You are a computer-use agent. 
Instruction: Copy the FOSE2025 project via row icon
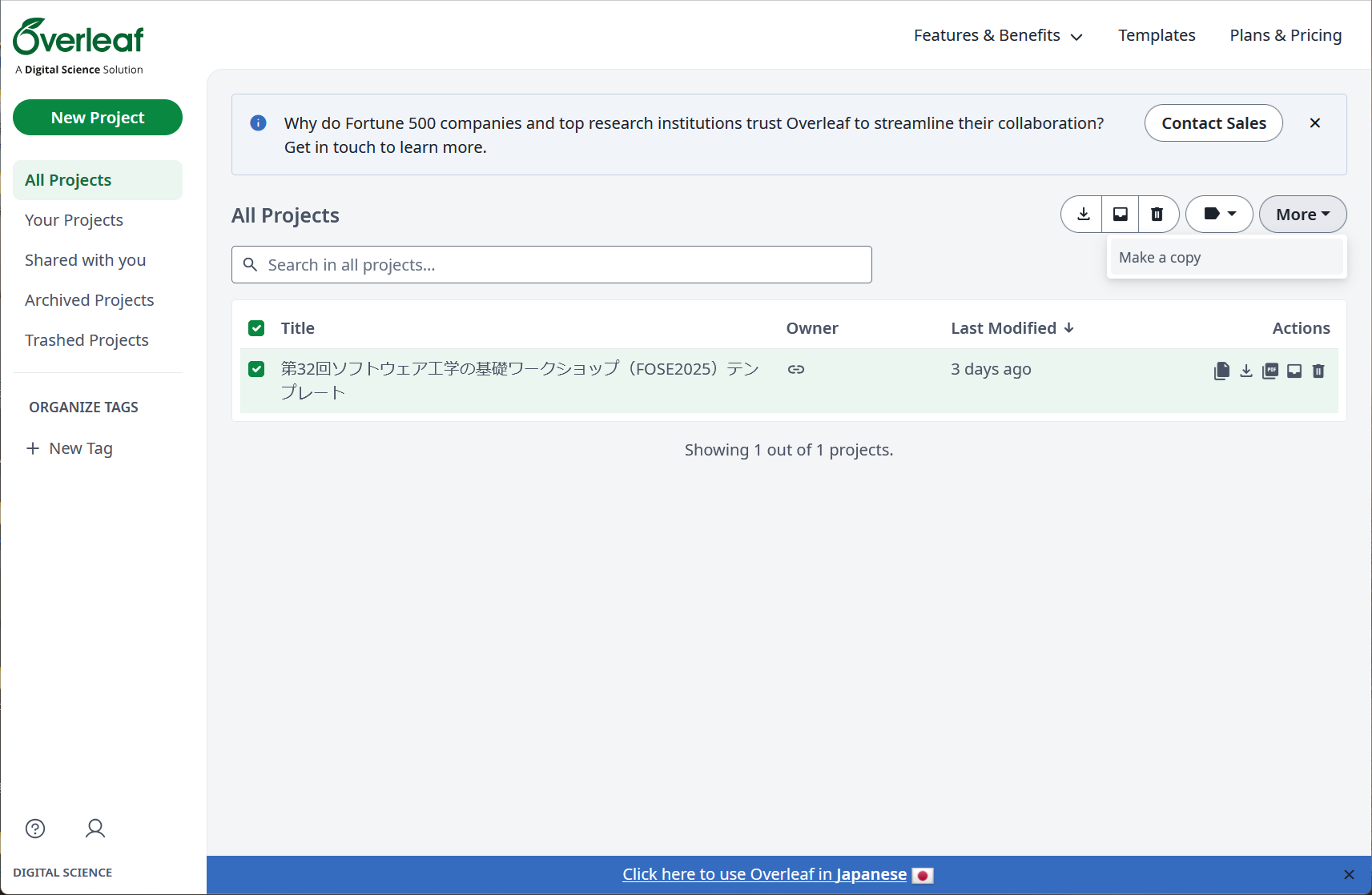click(1221, 371)
